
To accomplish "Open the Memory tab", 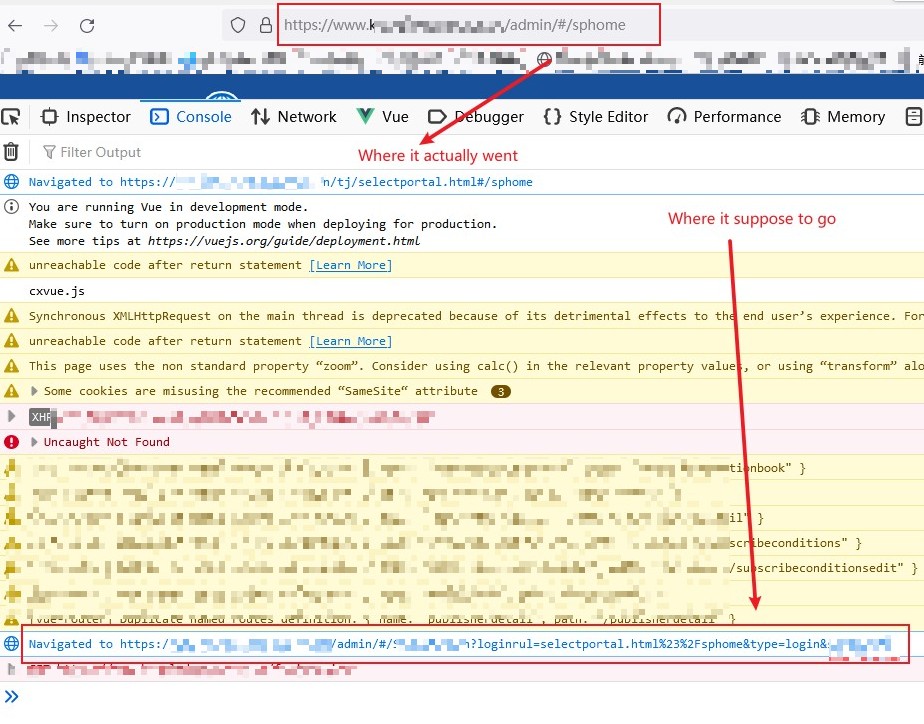I will tap(843, 117).
